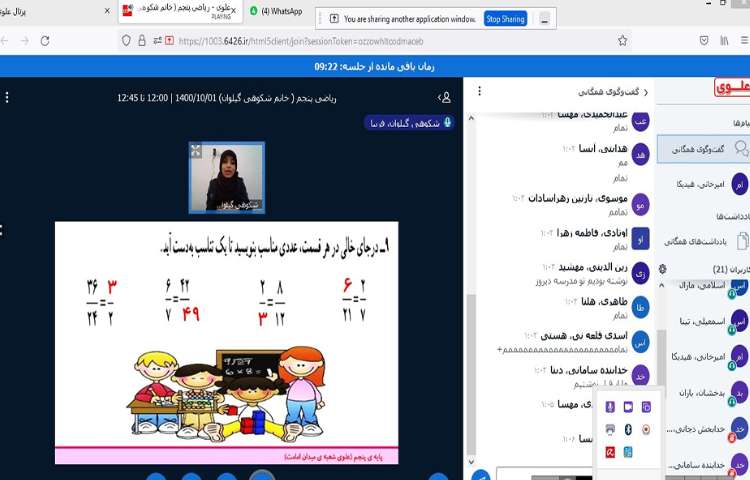This screenshot has height=480, width=750.
Task: Click the red Avira antivirus tray icon
Action: [x=610, y=452]
